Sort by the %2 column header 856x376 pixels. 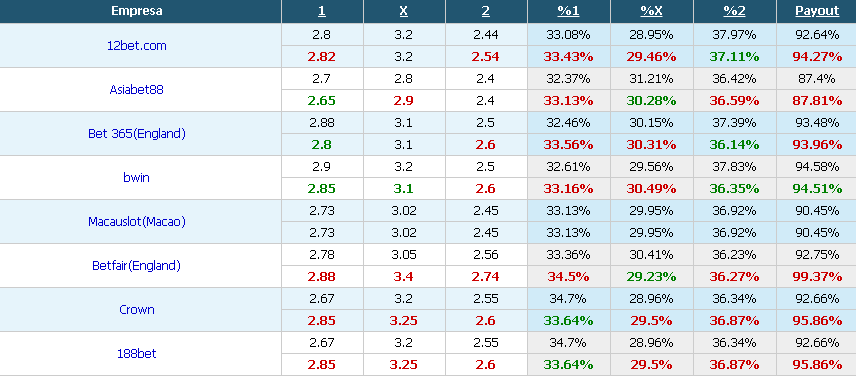pos(734,11)
